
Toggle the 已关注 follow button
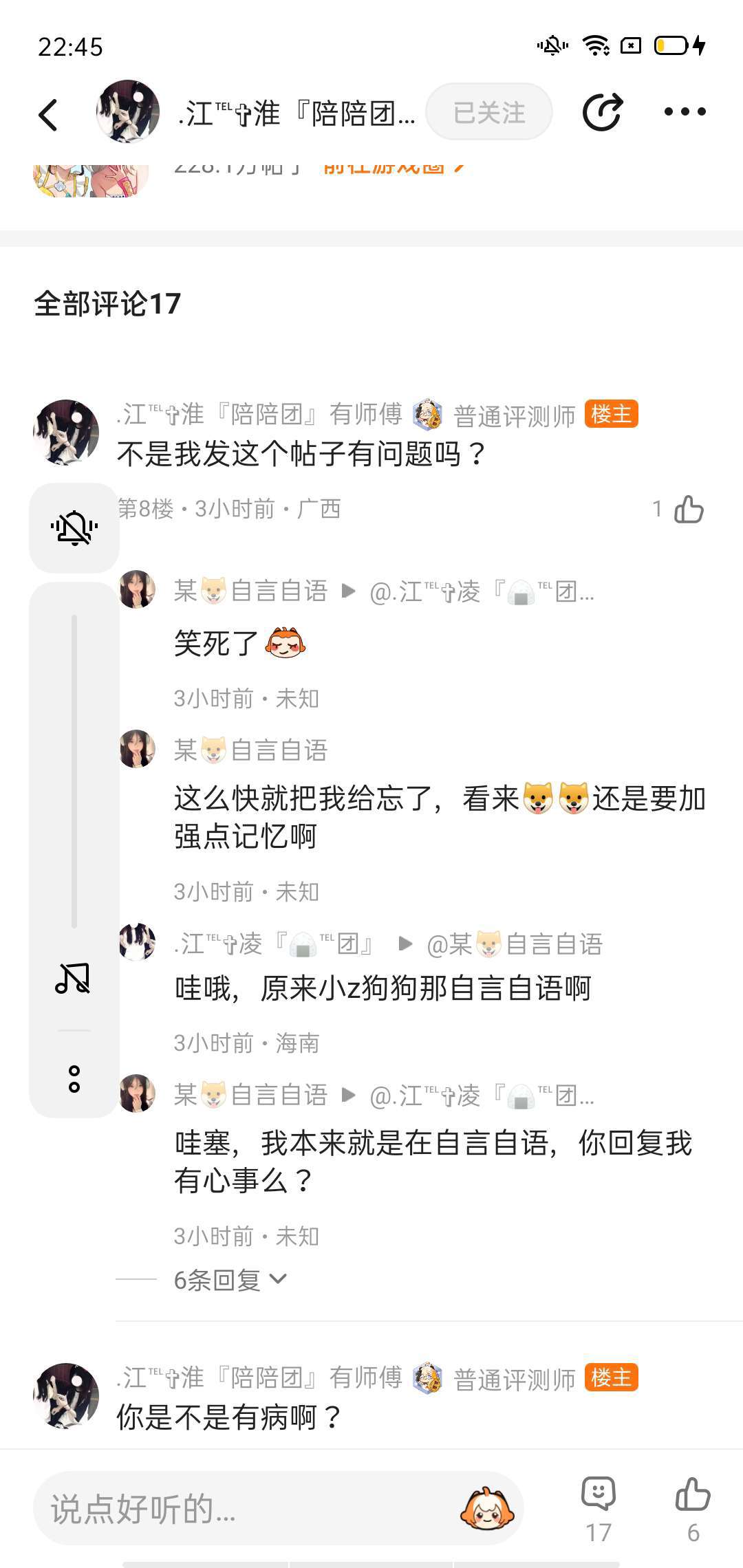(x=489, y=112)
